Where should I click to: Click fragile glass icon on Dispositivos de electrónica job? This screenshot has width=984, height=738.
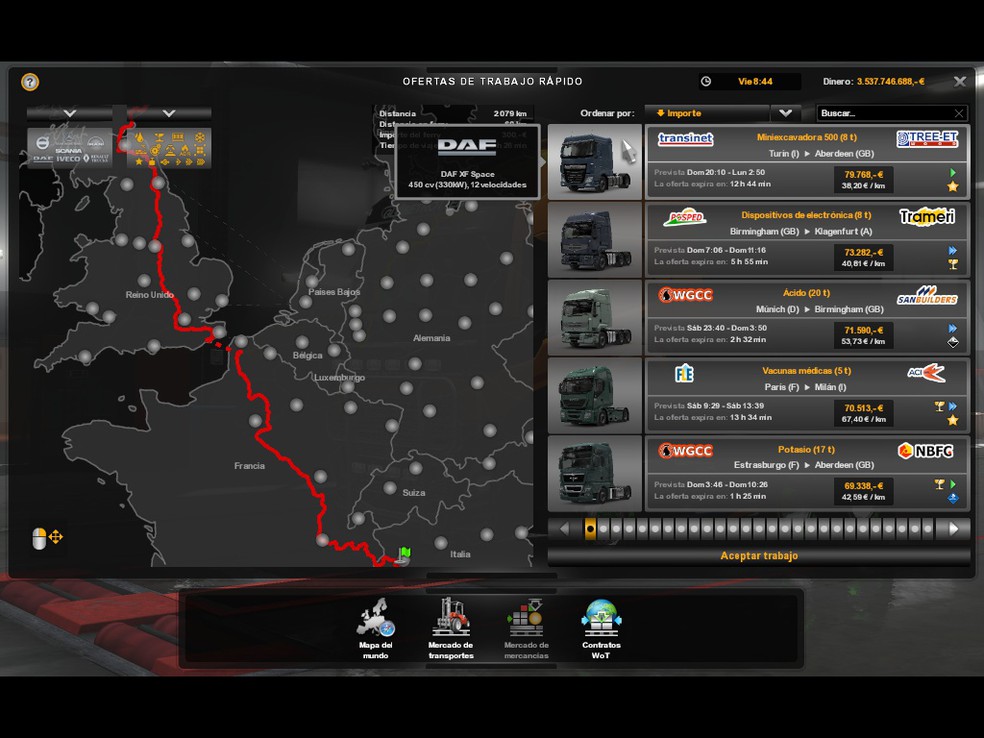(x=953, y=264)
